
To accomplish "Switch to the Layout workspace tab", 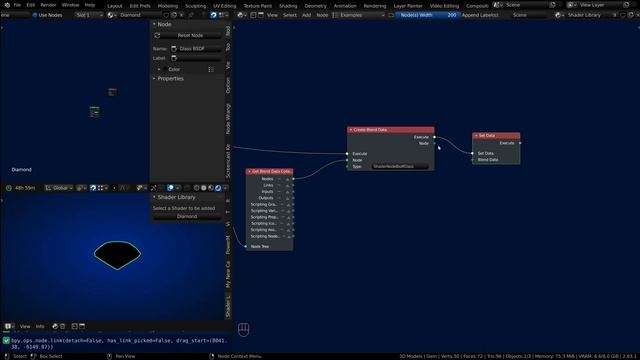I will tap(115, 6).
